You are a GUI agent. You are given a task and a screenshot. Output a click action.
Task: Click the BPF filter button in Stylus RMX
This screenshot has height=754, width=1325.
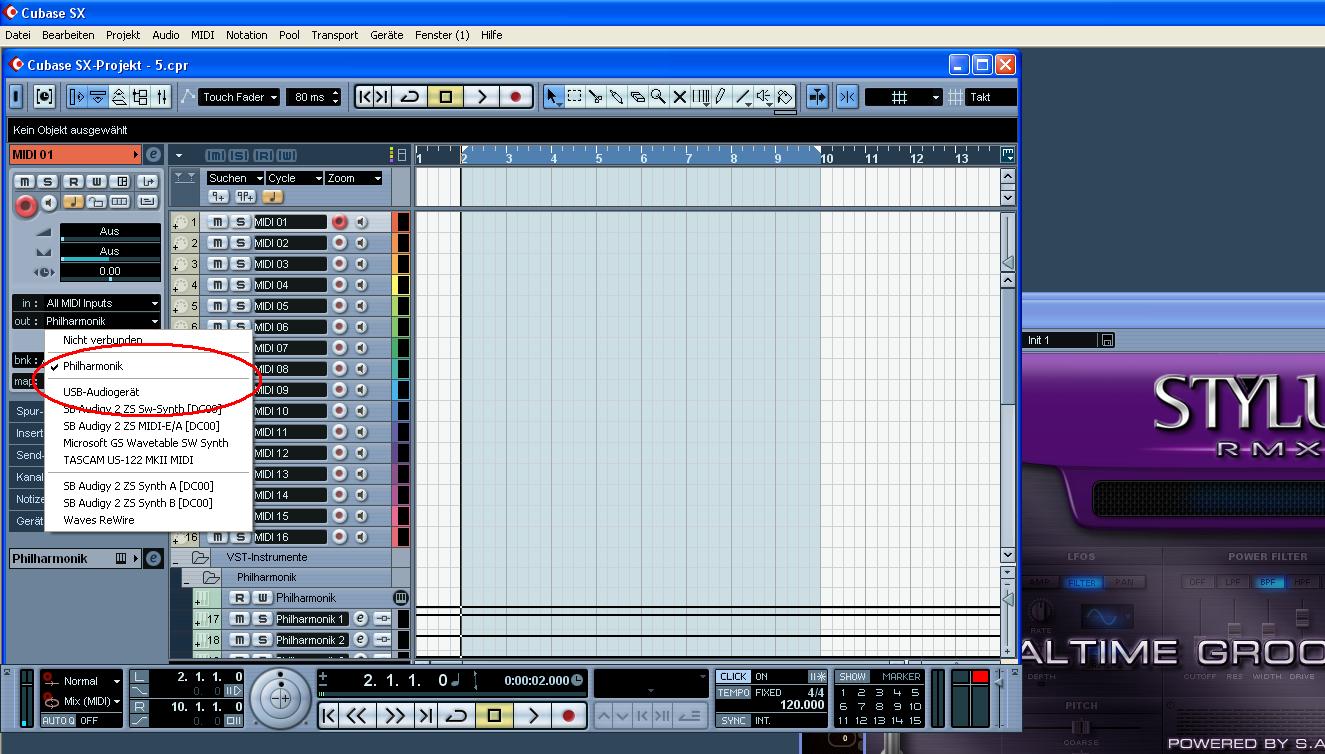tap(1269, 582)
